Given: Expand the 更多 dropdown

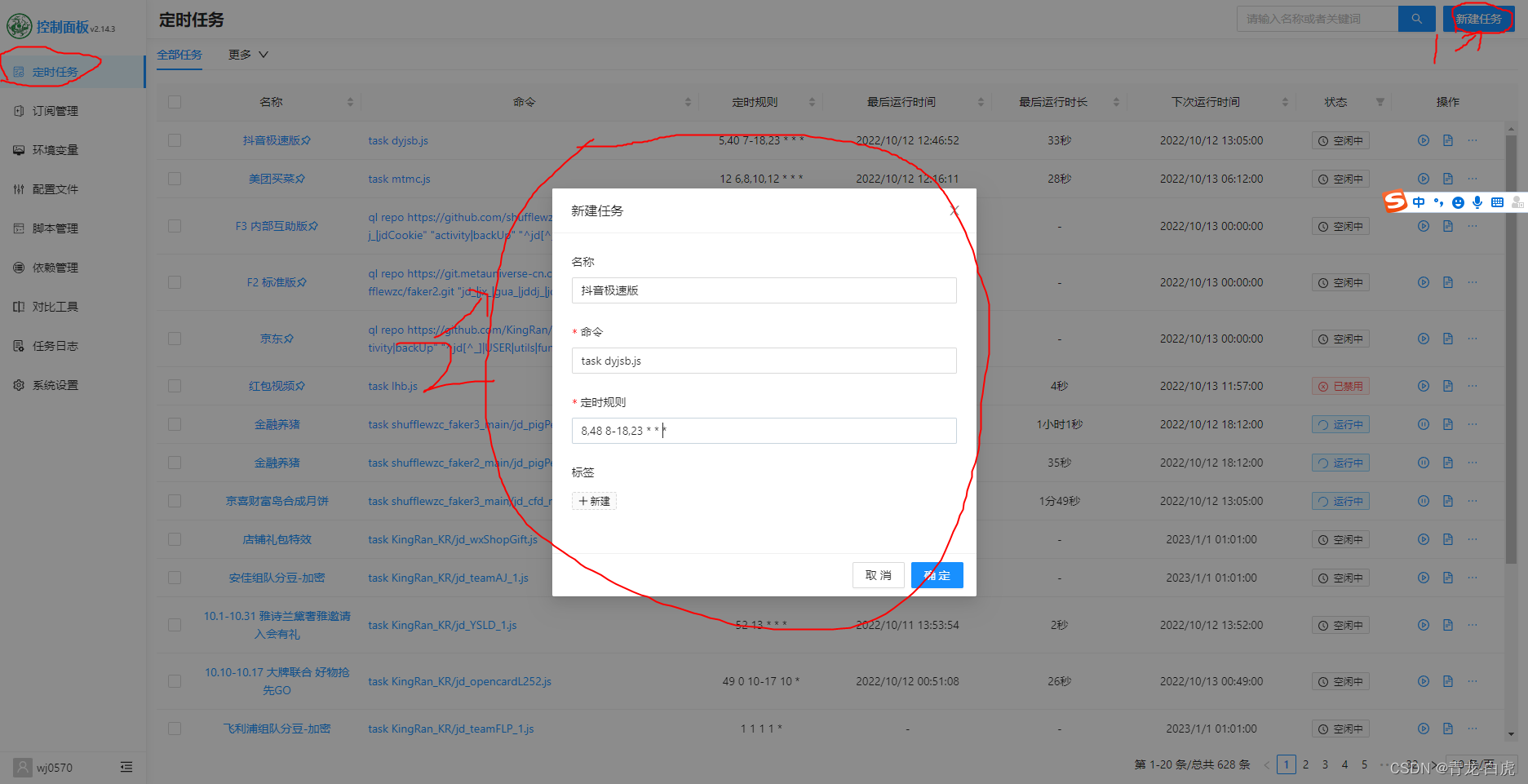Looking at the screenshot, I should point(248,55).
